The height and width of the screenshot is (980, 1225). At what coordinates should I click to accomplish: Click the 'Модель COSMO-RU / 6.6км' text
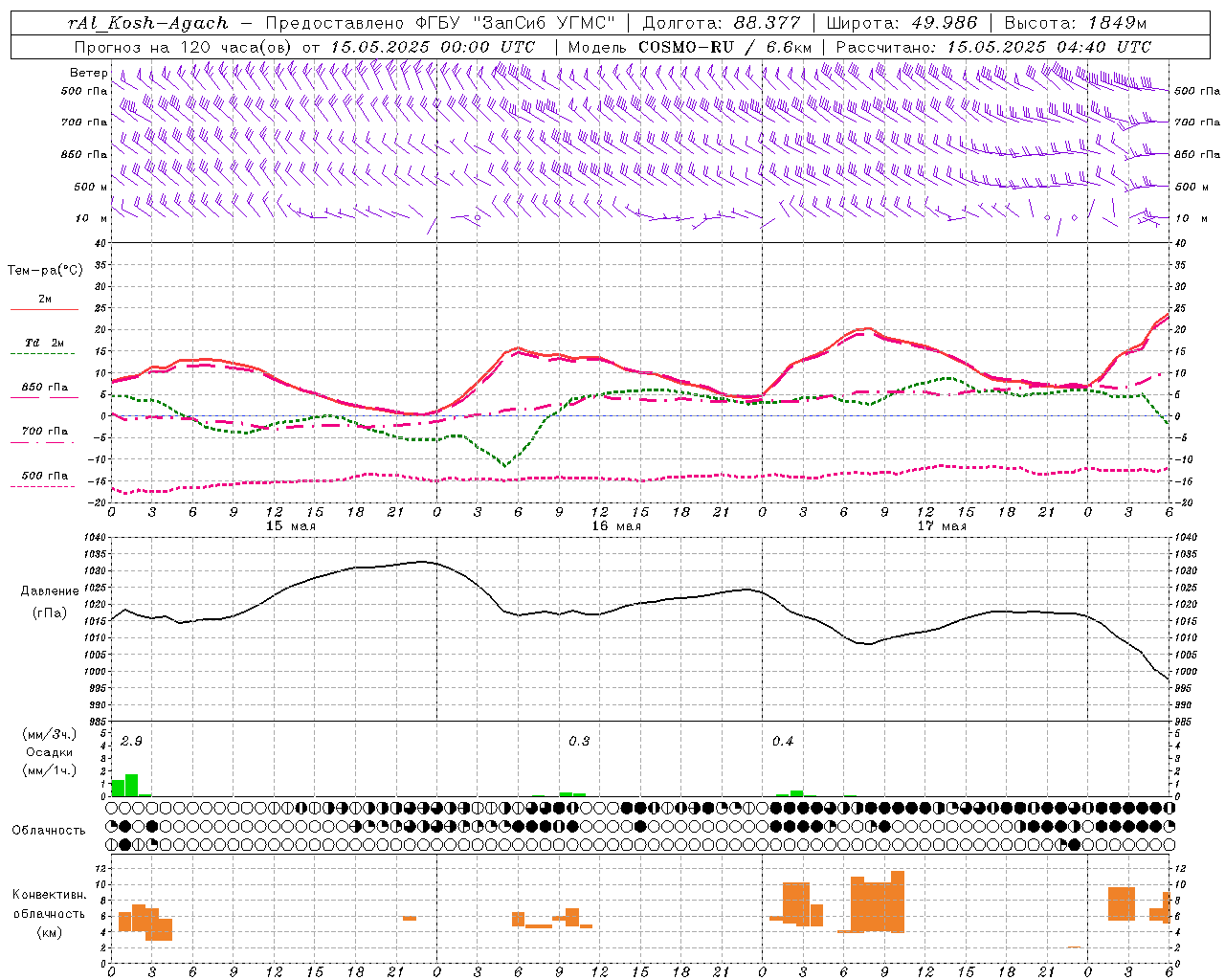point(690,47)
